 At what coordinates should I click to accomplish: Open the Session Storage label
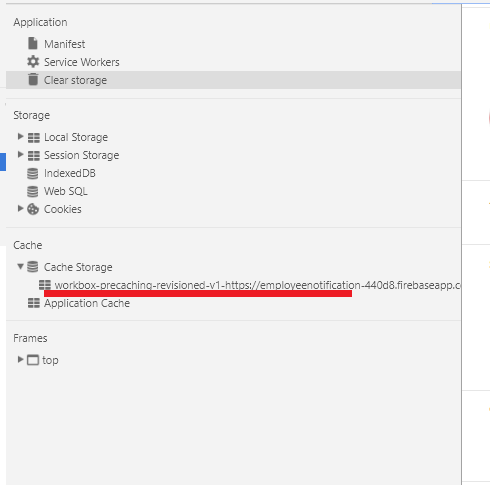(82, 155)
